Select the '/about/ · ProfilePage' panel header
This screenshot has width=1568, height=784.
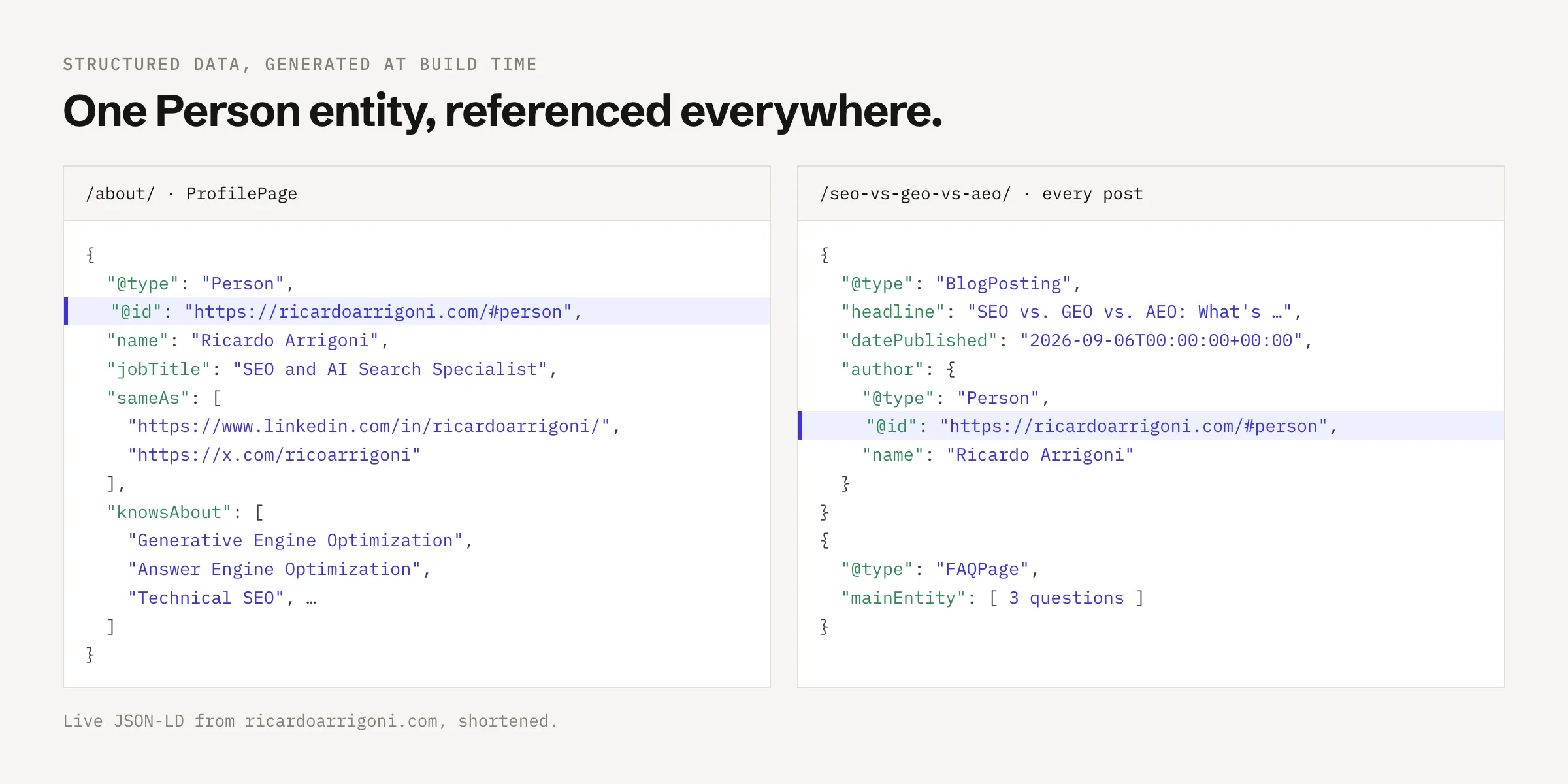pyautogui.click(x=417, y=194)
